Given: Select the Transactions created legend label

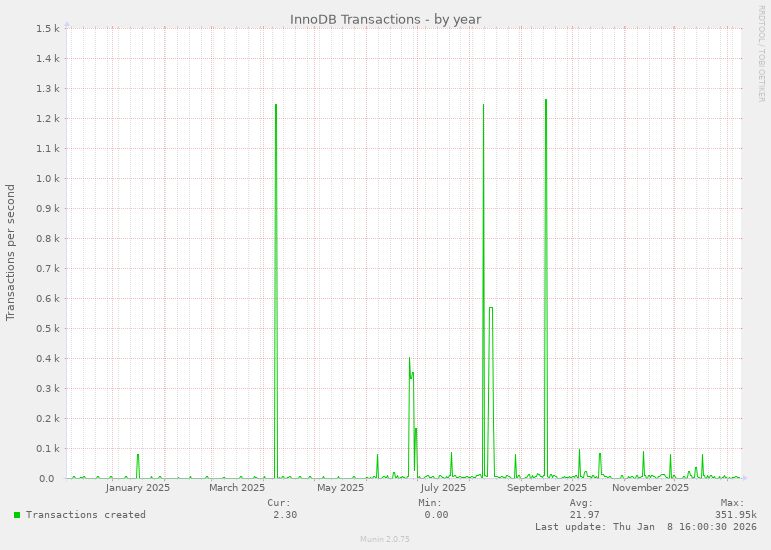Looking at the screenshot, I should point(86,515).
